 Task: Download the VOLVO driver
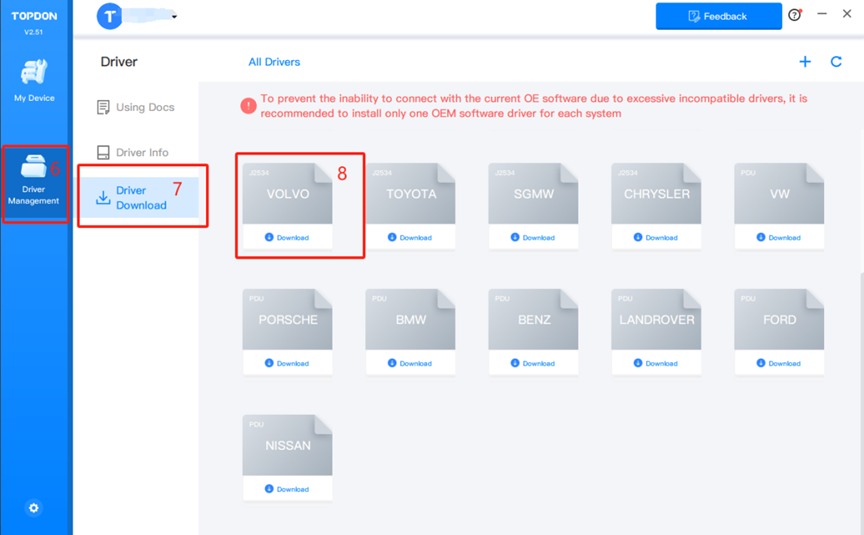(287, 237)
